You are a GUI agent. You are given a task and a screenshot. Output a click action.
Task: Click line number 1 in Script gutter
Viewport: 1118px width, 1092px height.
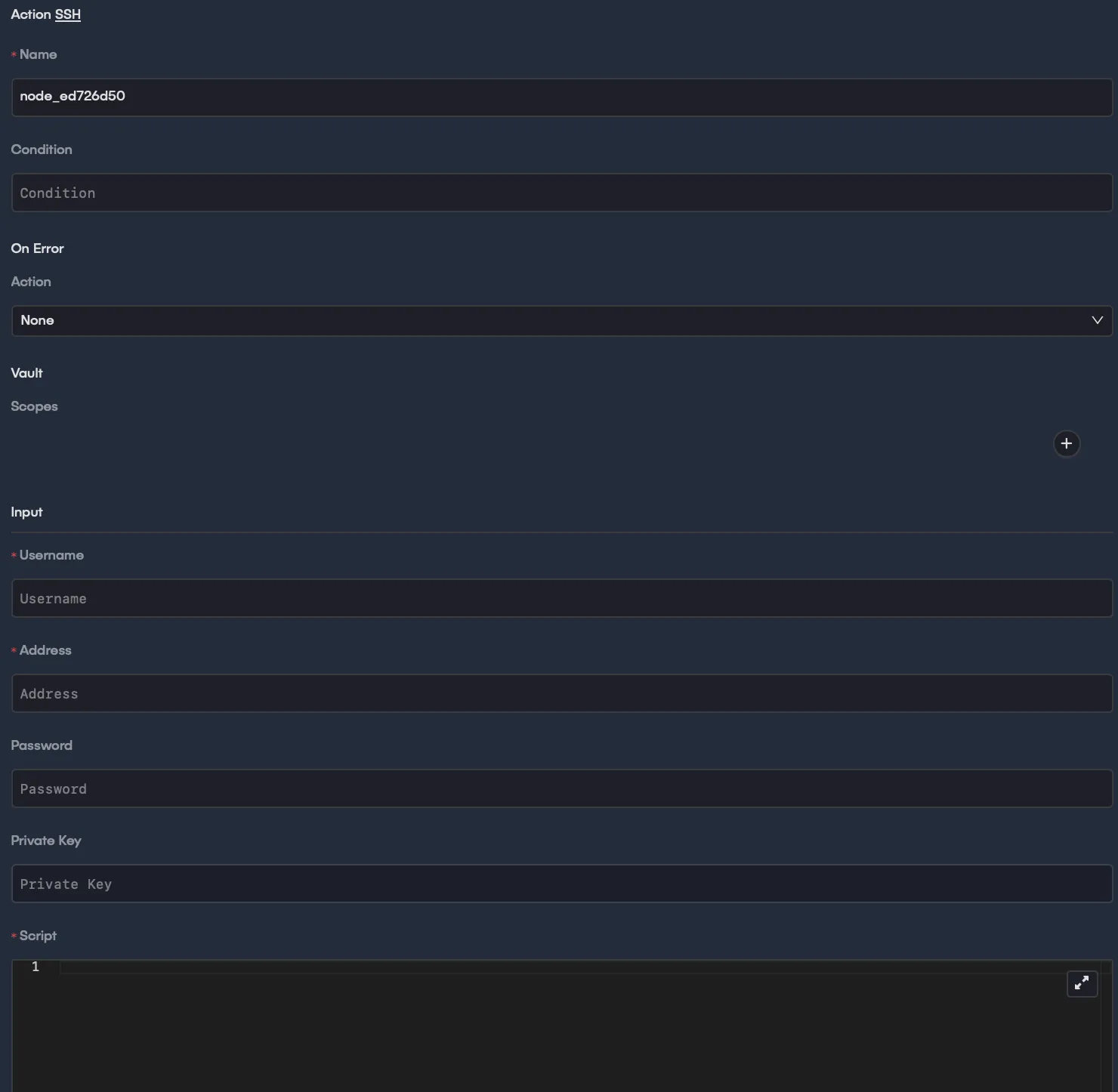coord(35,967)
